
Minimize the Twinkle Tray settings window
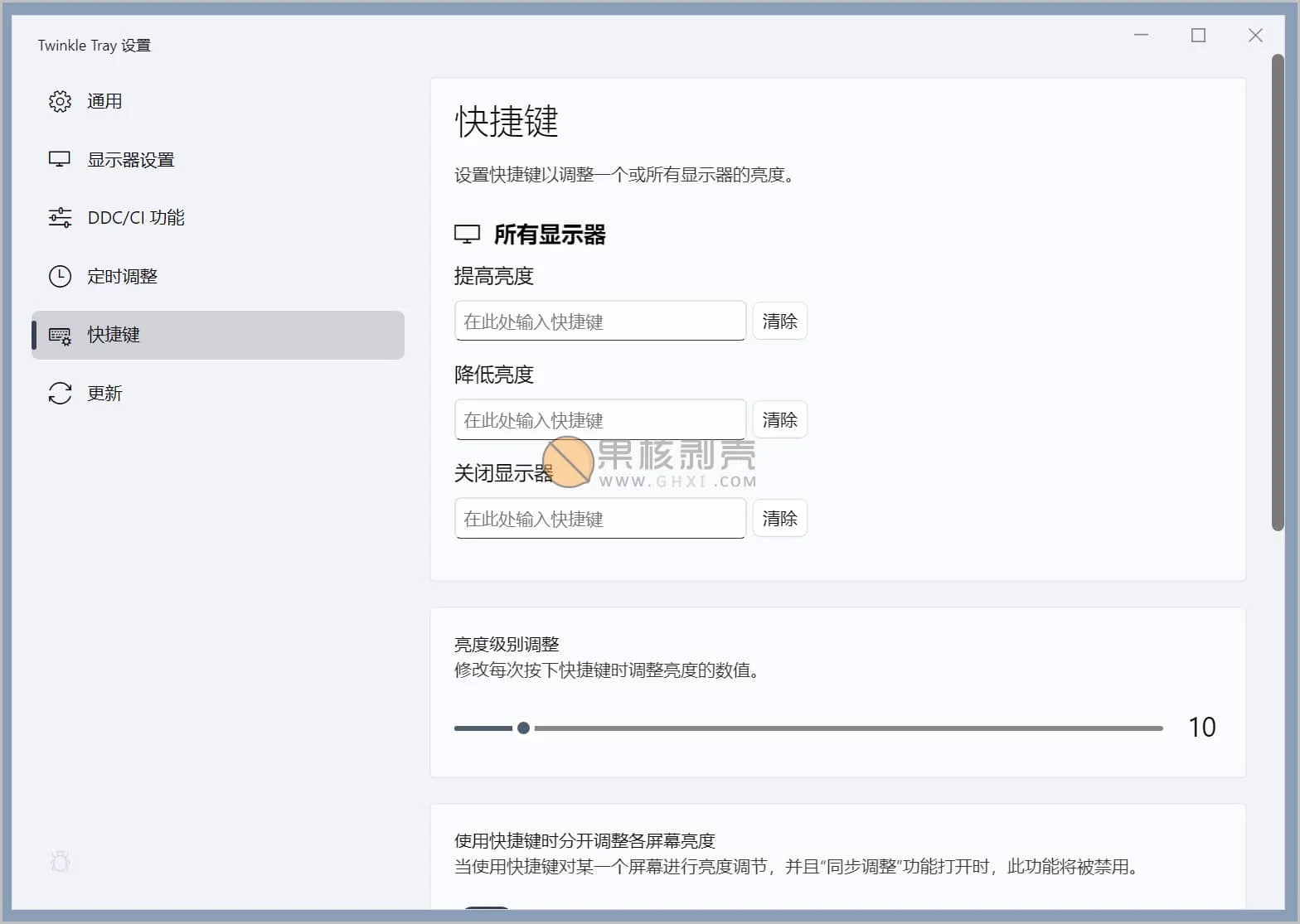pos(1141,35)
